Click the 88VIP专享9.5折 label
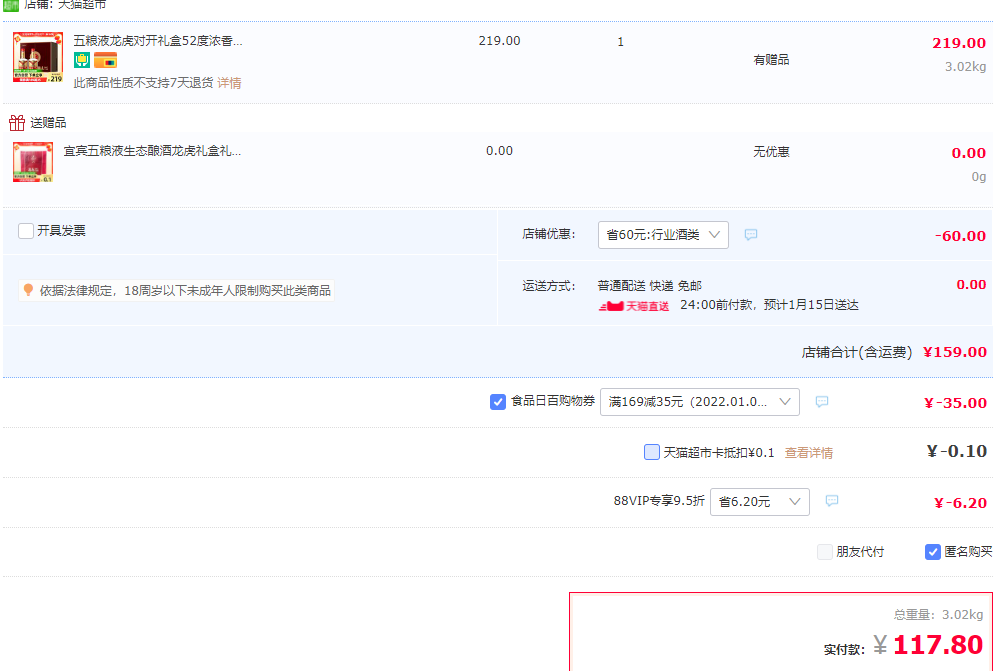 pos(659,501)
